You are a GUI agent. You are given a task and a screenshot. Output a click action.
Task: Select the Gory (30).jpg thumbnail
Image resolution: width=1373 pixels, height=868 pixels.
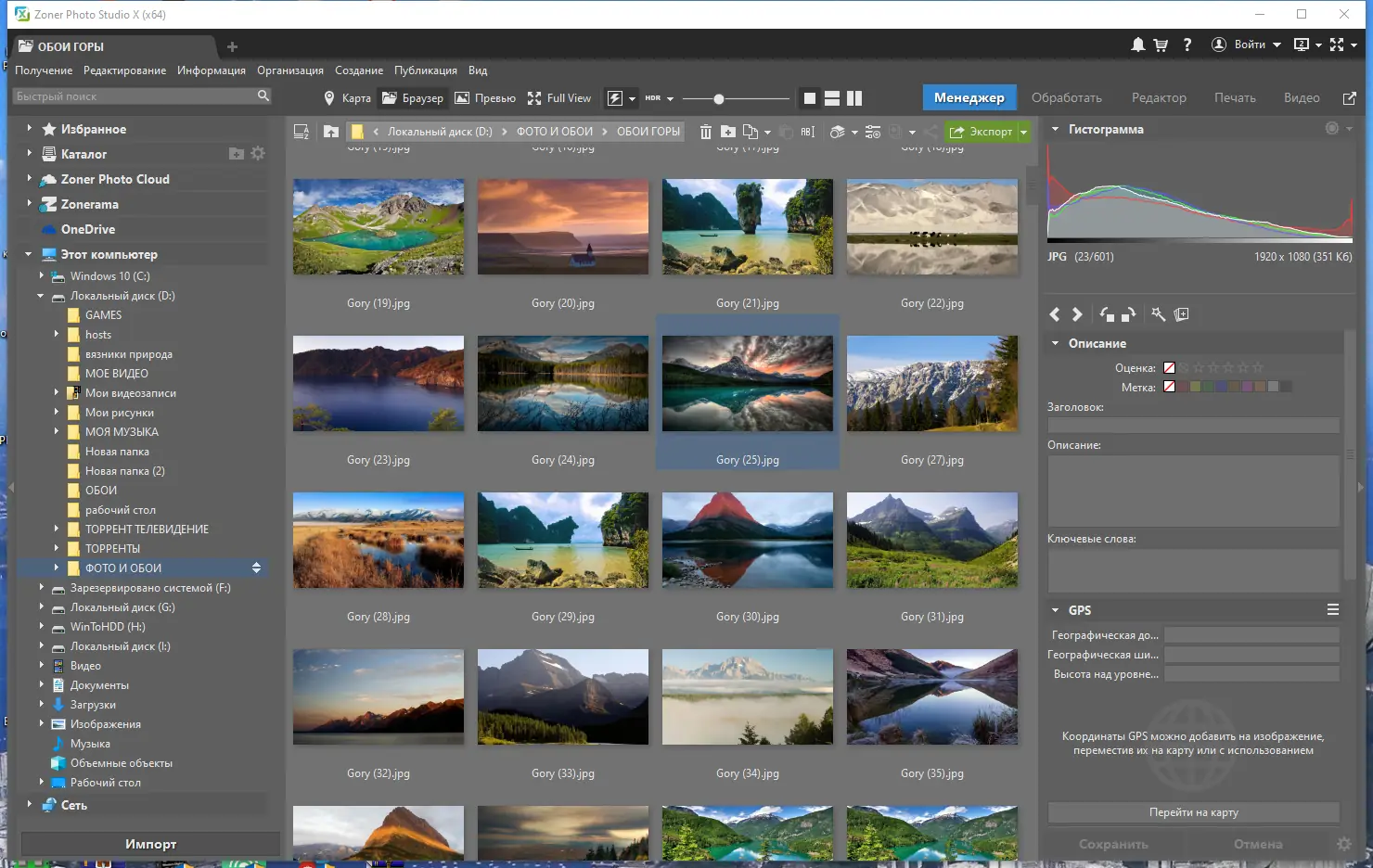pos(748,541)
